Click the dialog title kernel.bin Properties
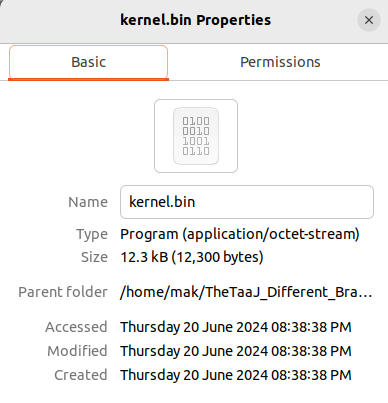388x403 pixels. point(195,20)
